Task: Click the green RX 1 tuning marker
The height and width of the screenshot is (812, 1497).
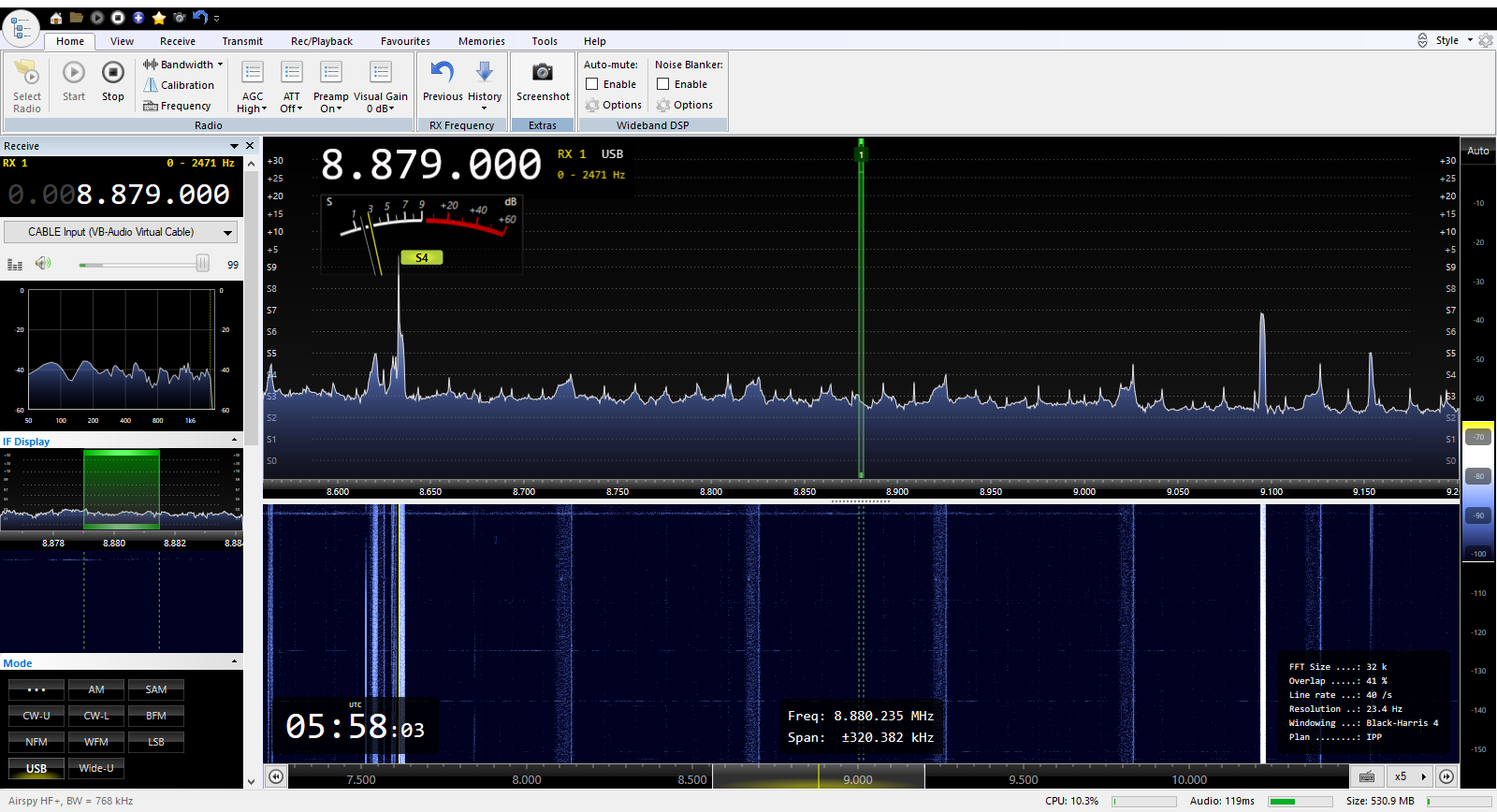Action: pos(861,154)
